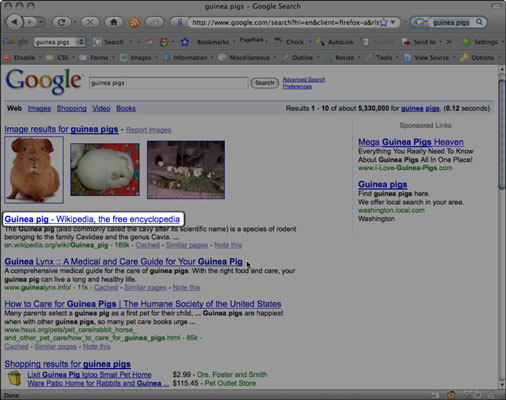The height and width of the screenshot is (400, 506).
Task: Open the white guinea pig image thumbnail
Action: [x=105, y=170]
